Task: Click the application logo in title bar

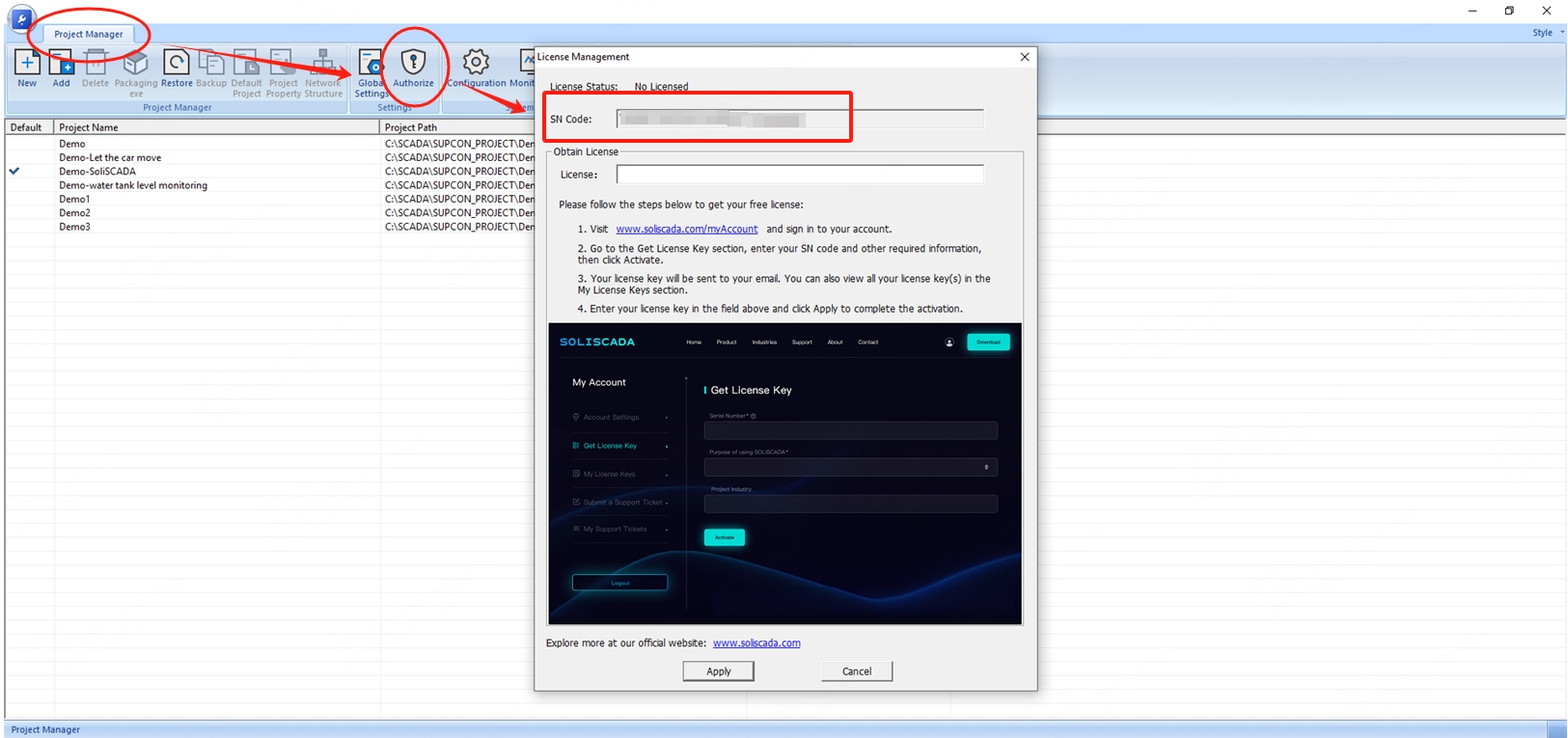Action: pyautogui.click(x=21, y=18)
